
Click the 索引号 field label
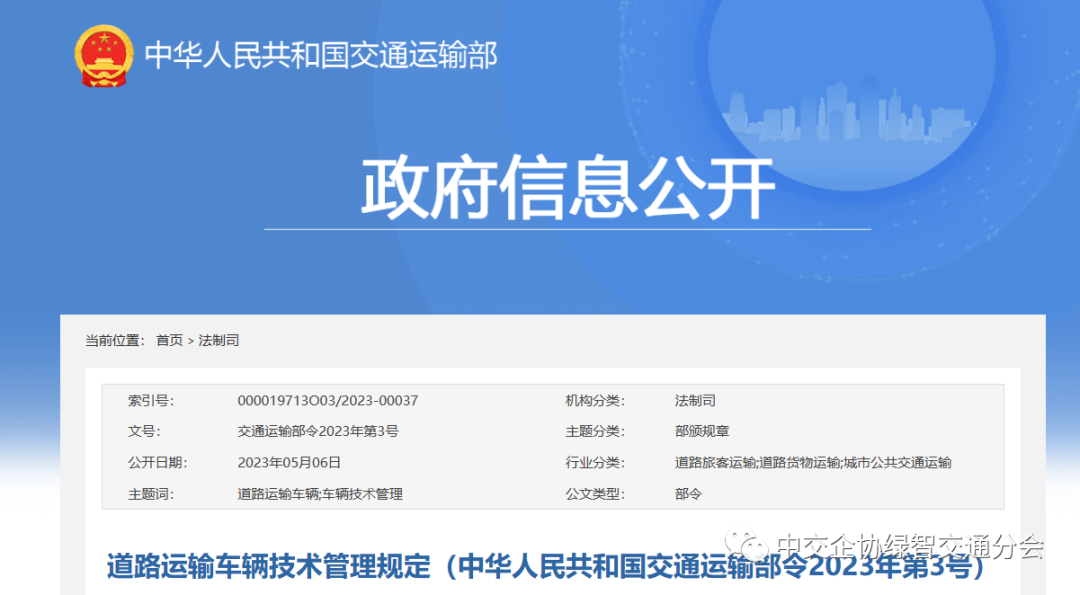[150, 401]
